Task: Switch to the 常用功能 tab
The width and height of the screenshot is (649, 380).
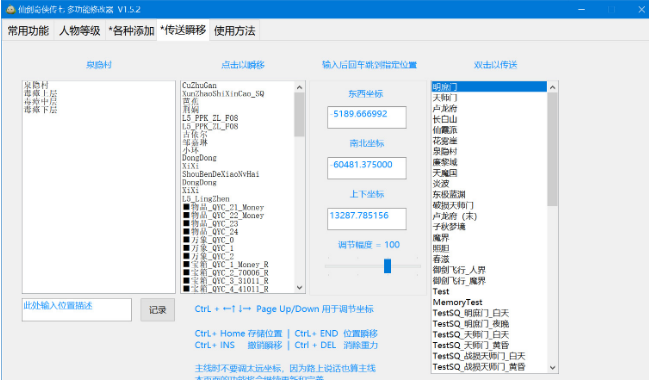Action: point(28,31)
